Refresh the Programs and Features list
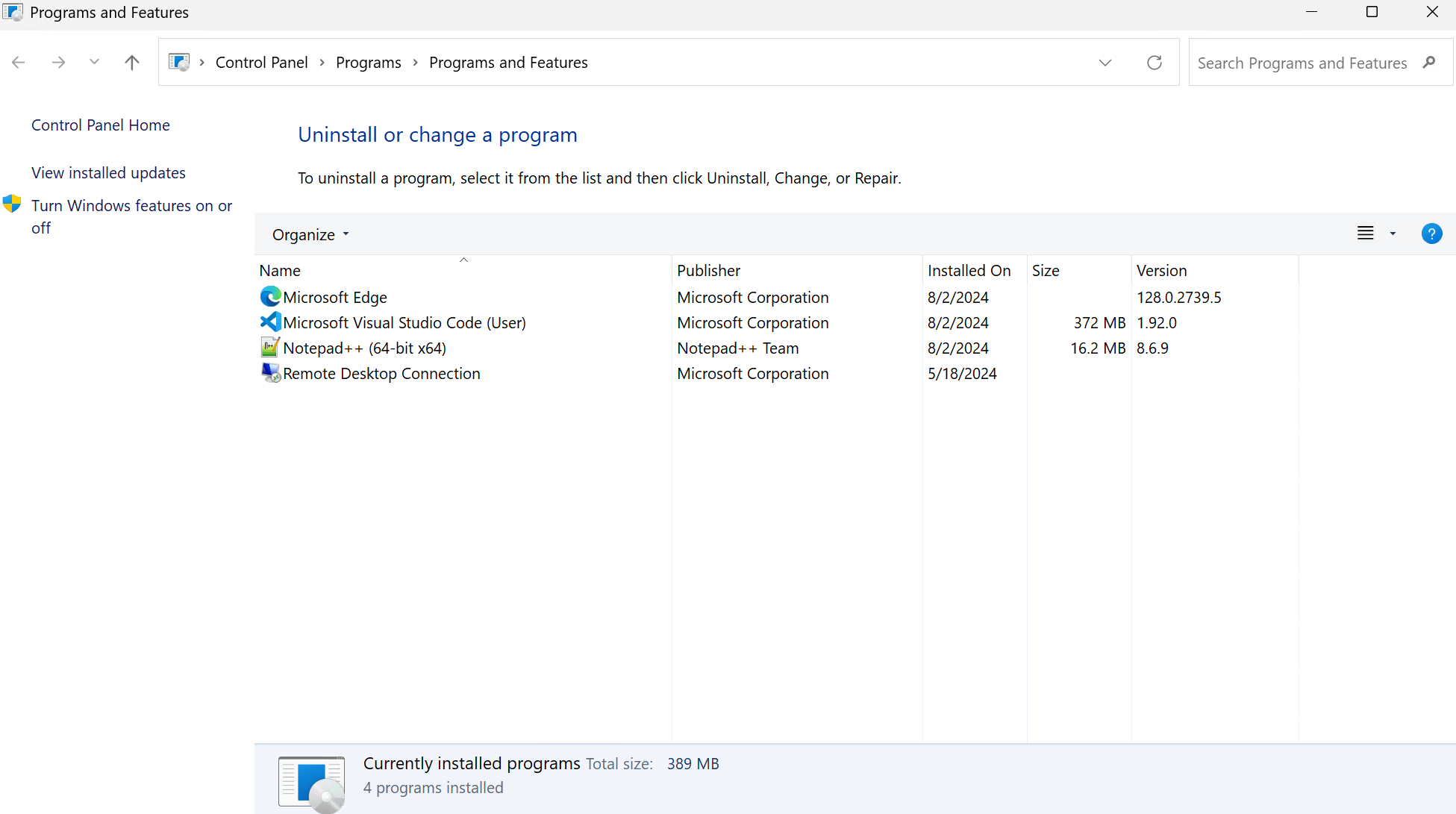The height and width of the screenshot is (814, 1456). [1155, 63]
